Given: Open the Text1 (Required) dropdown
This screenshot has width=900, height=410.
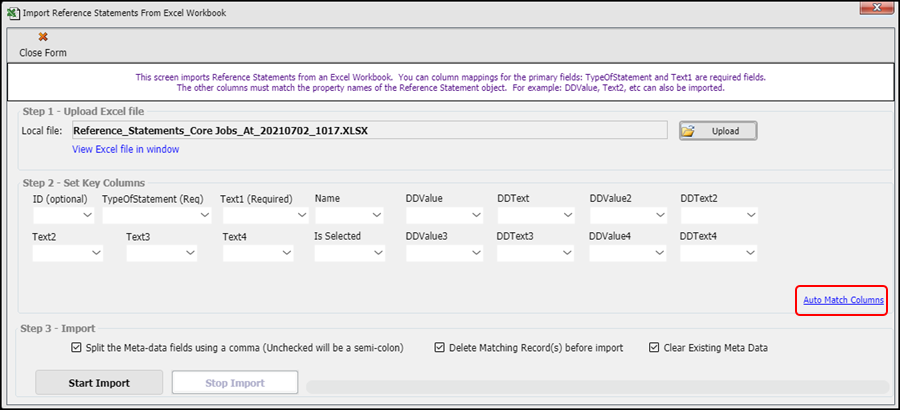Looking at the screenshot, I should pyautogui.click(x=263, y=215).
